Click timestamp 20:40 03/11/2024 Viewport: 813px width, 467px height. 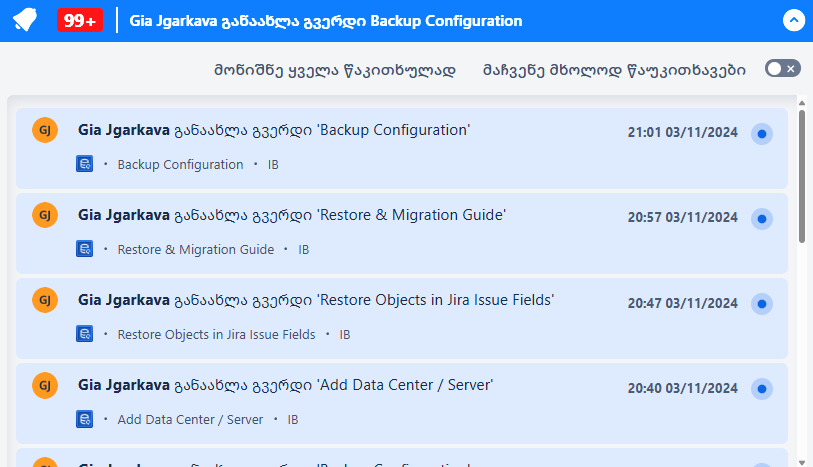[x=682, y=388]
